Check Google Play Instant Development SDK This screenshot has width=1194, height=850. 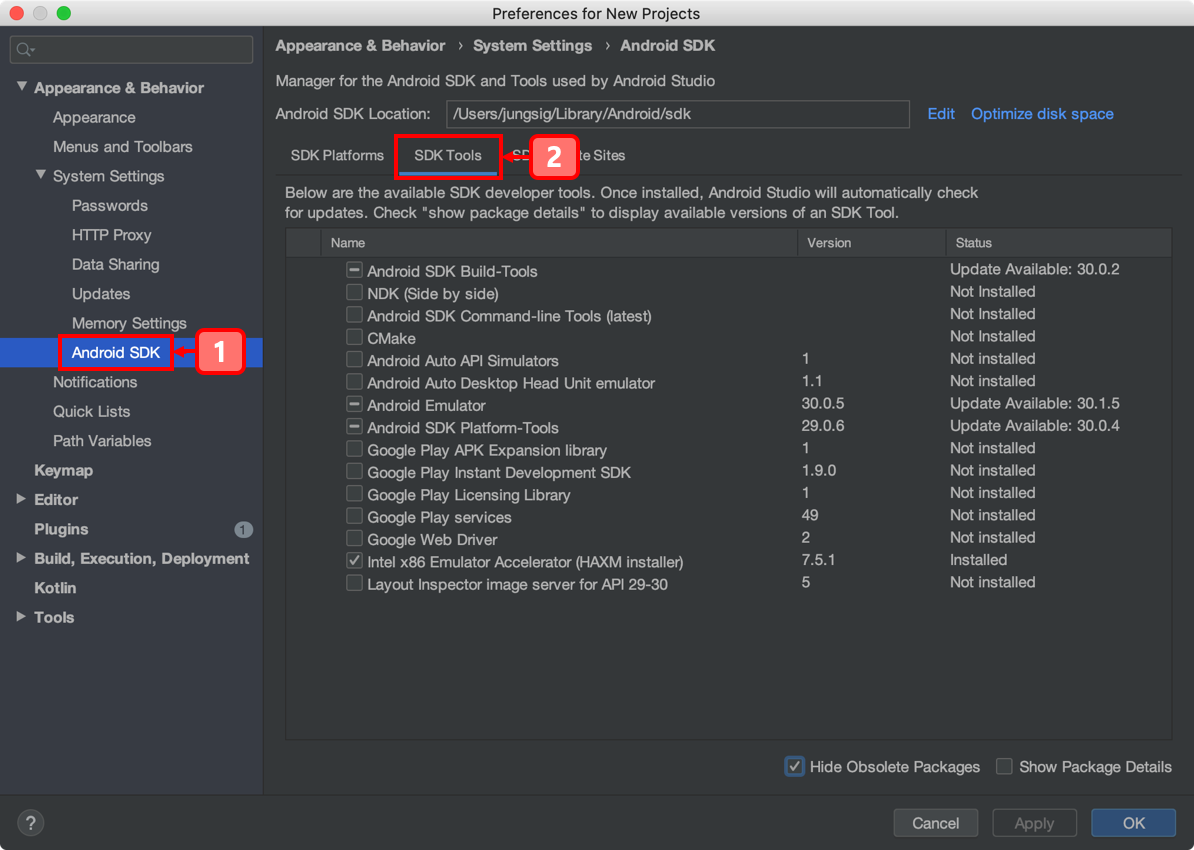(x=354, y=471)
